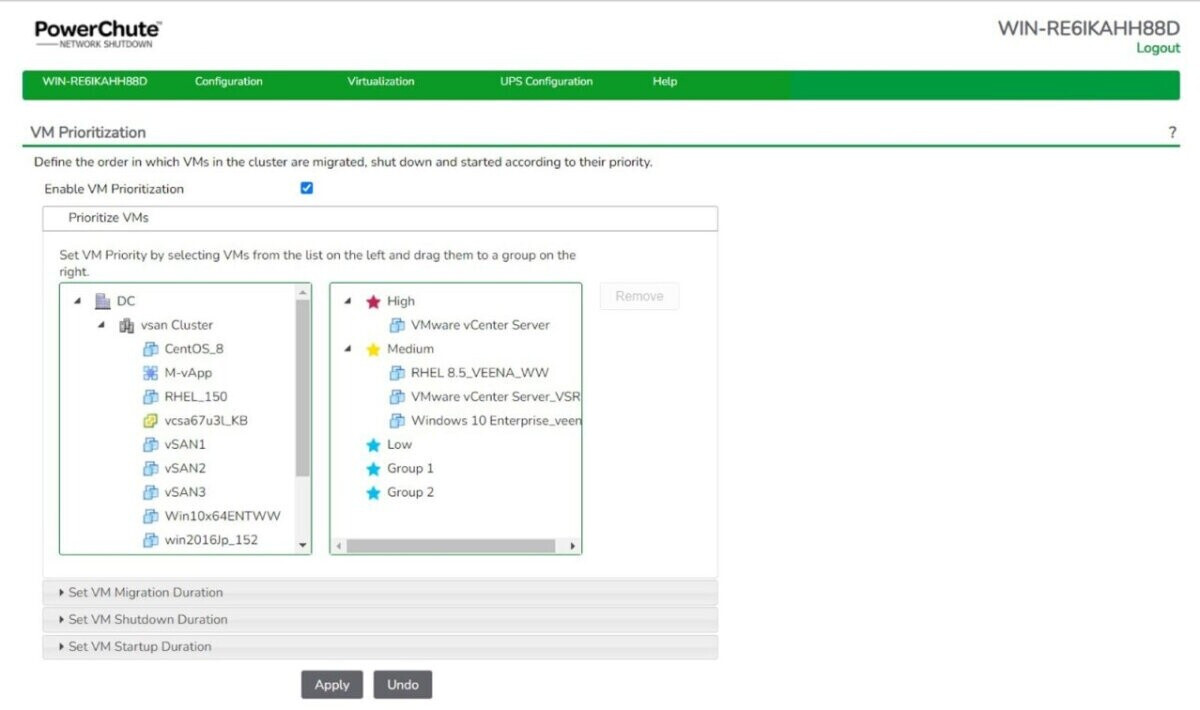
Task: Collapse the DC tree node
Action: (78, 301)
